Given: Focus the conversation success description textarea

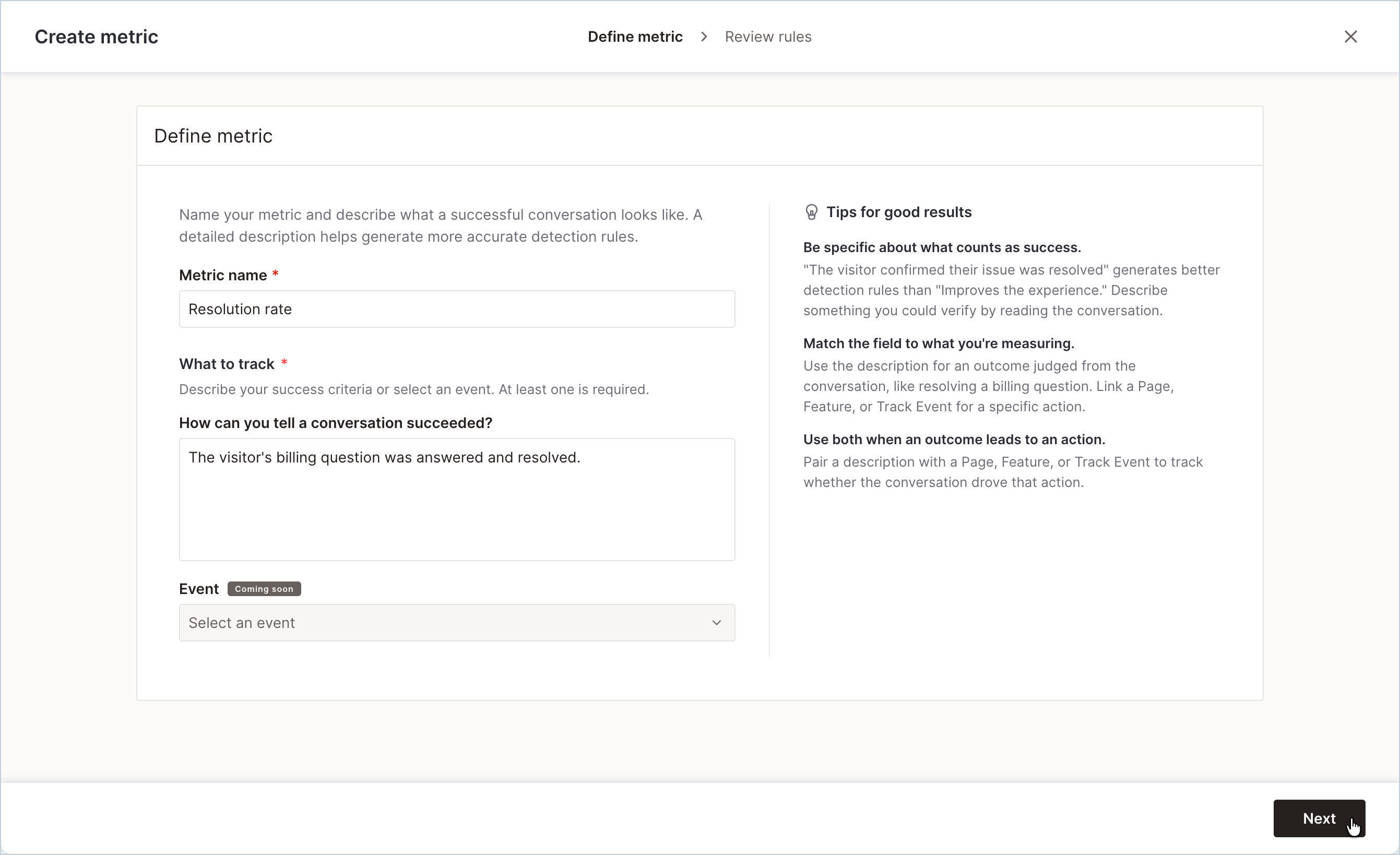Looking at the screenshot, I should 457,500.
